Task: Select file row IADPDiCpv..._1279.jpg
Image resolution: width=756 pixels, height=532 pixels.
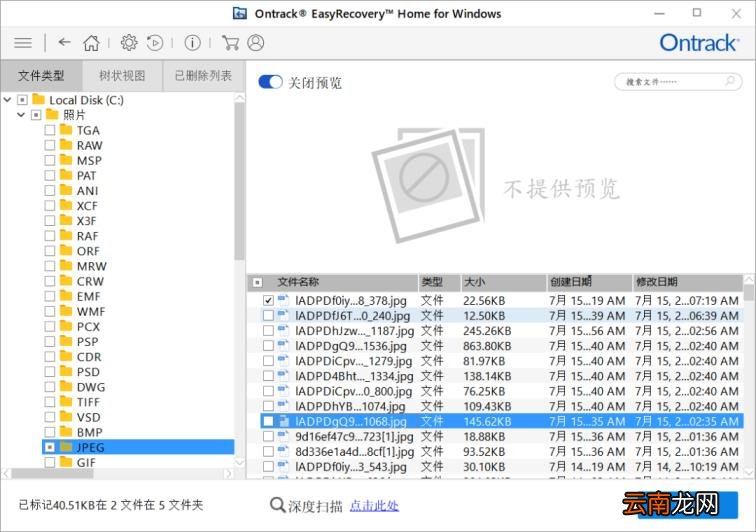Action: pyautogui.click(x=501, y=361)
